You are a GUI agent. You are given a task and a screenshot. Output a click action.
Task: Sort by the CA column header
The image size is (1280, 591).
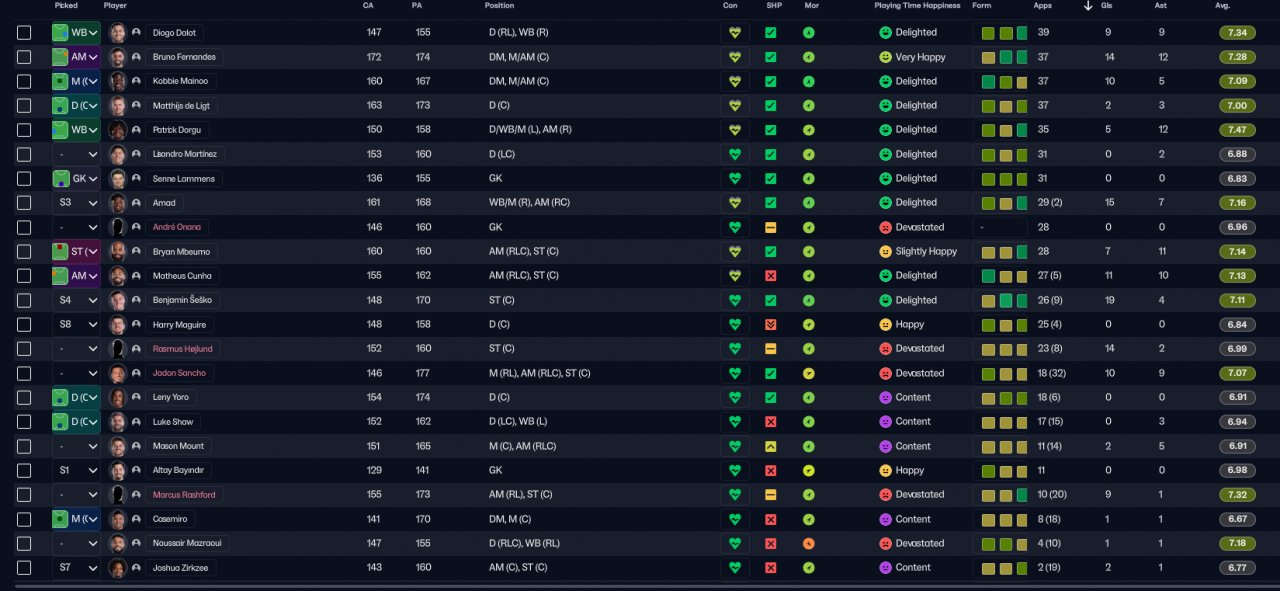tap(368, 6)
